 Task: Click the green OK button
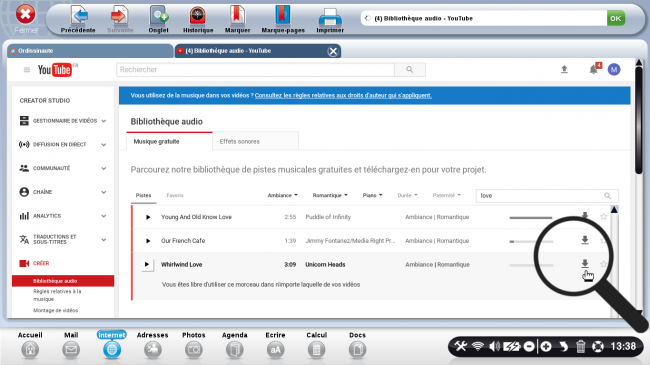pos(615,18)
